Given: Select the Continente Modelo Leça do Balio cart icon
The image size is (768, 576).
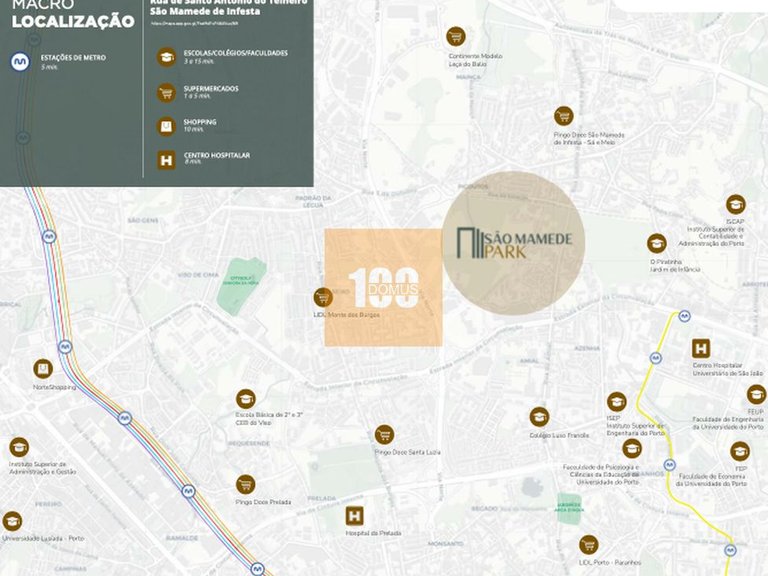Looking at the screenshot, I should point(456,36).
